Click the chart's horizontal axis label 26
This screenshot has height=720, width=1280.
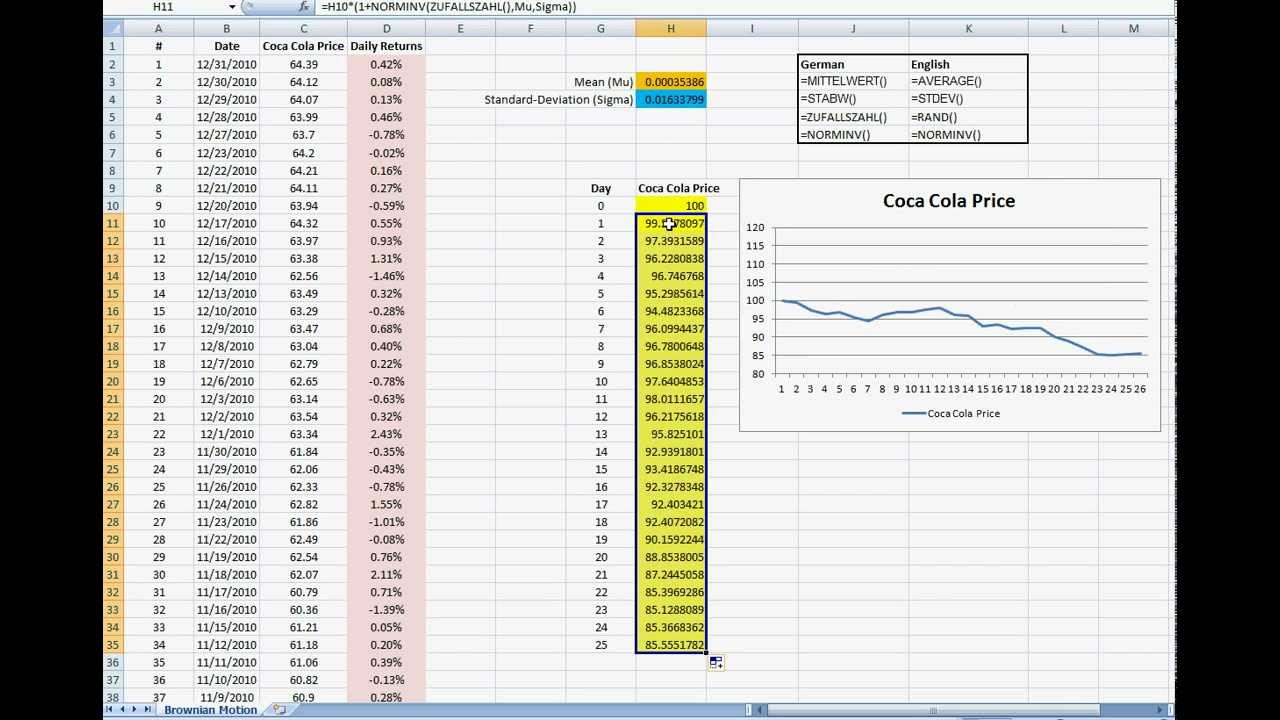coord(1140,389)
